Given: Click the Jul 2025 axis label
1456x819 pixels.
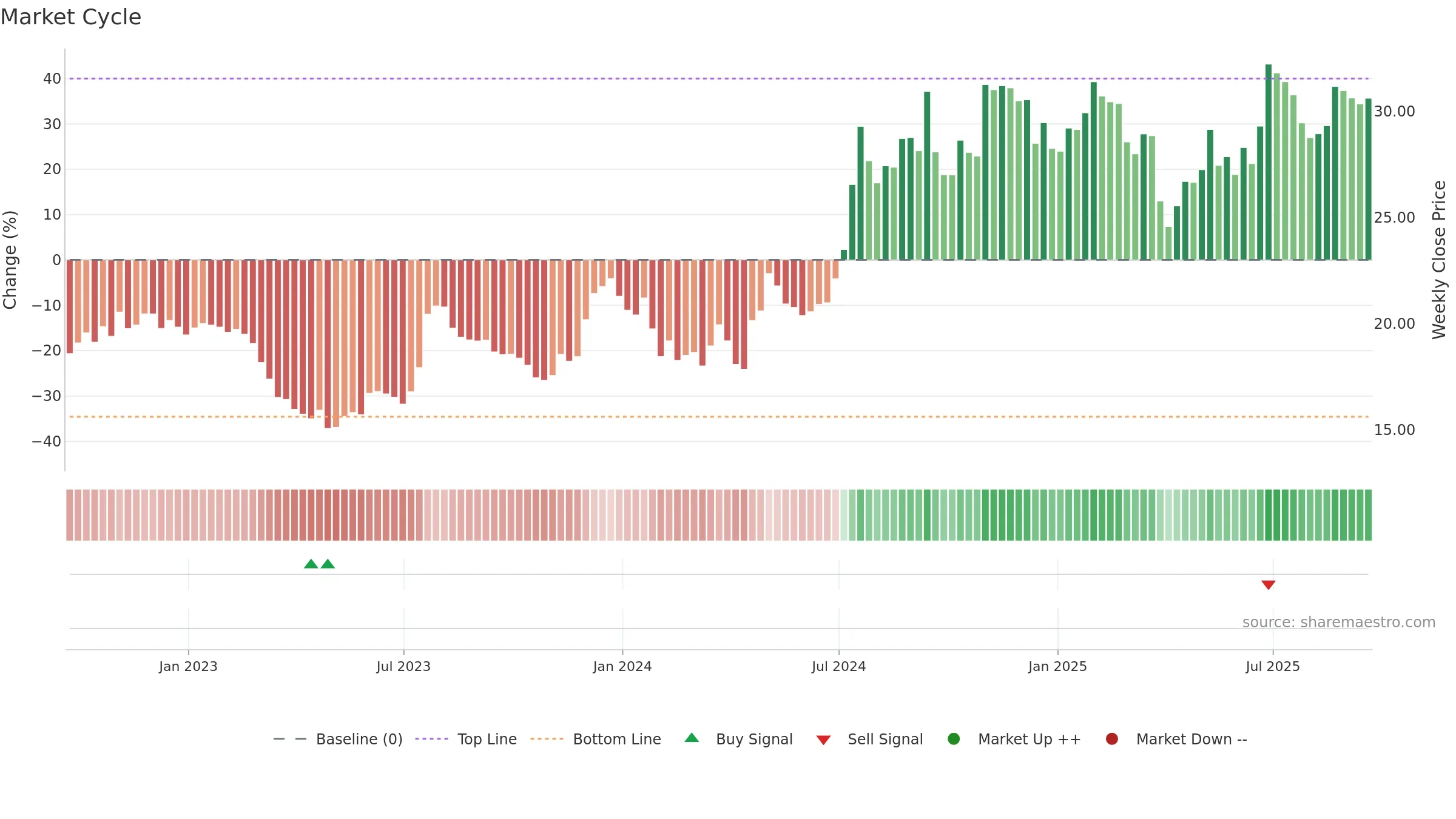Looking at the screenshot, I should (x=1273, y=666).
